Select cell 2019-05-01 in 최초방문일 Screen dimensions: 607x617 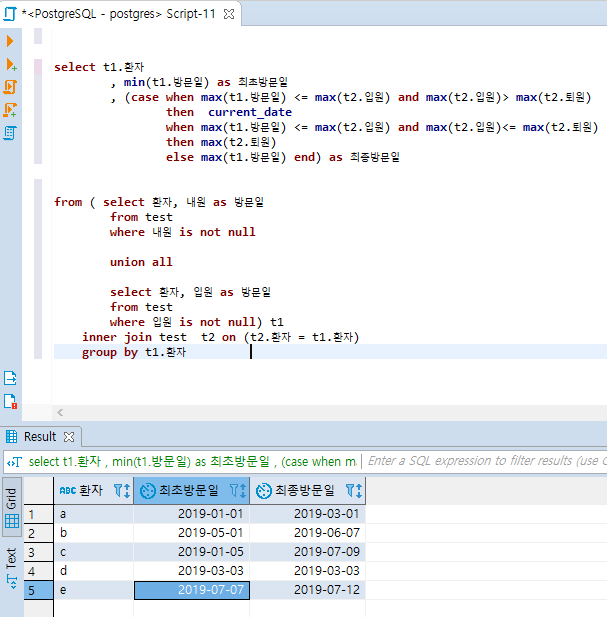pos(192,533)
